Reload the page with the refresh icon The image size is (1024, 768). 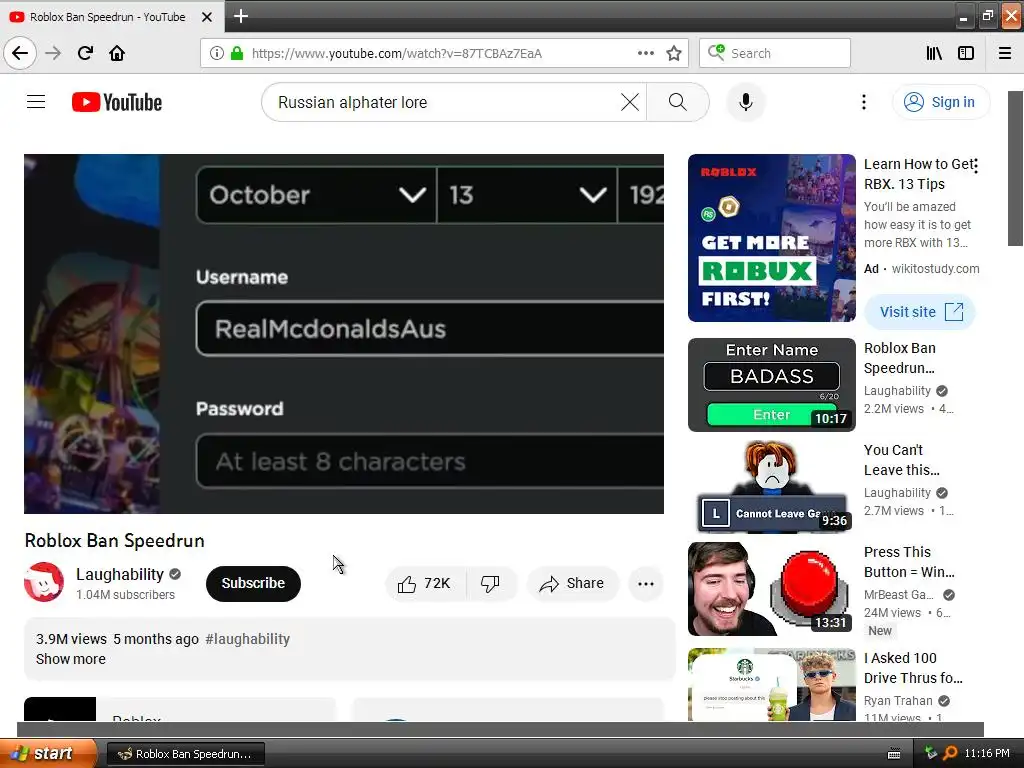click(85, 53)
